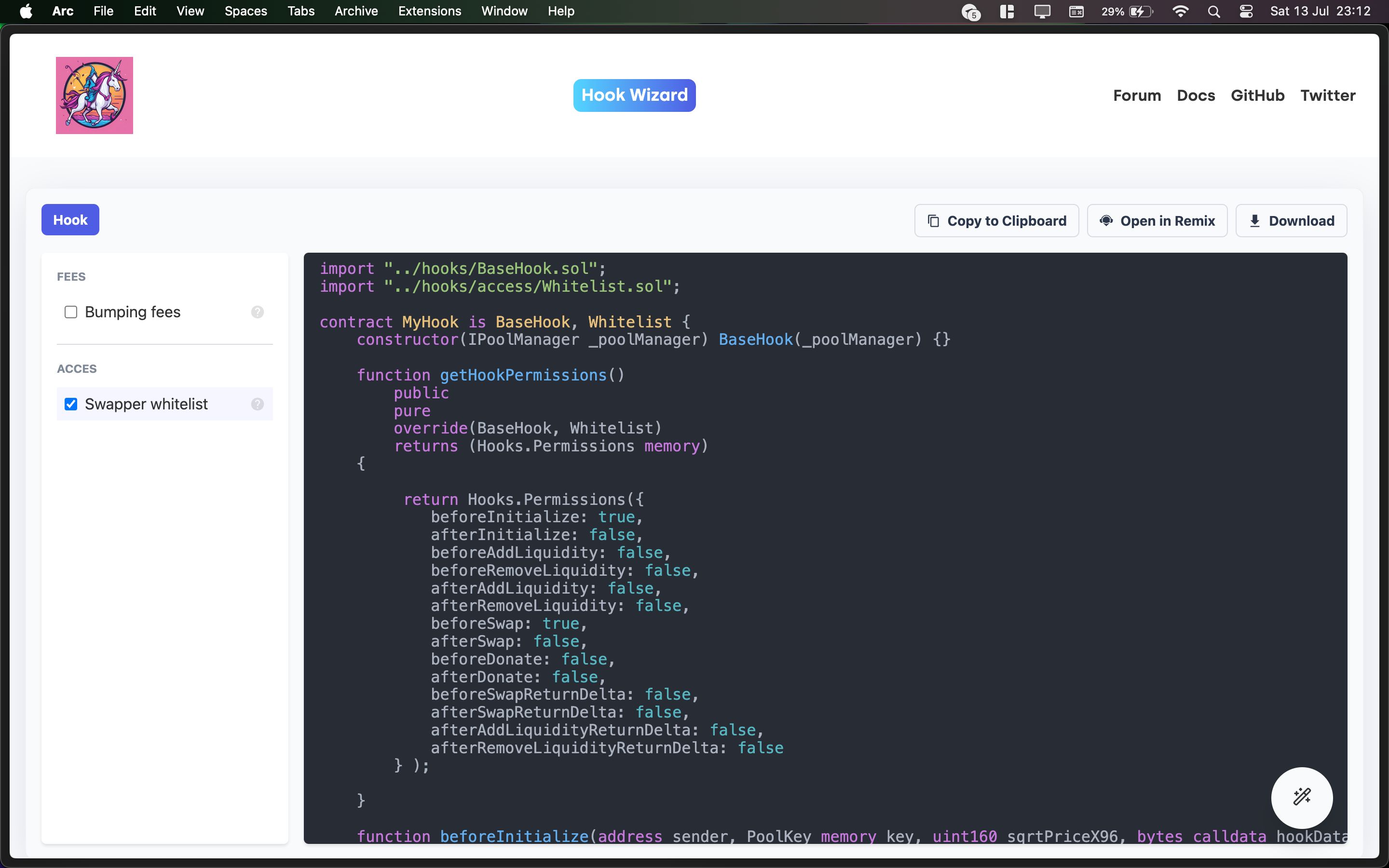The height and width of the screenshot is (868, 1389).
Task: Click the Open in Remix button
Action: click(x=1157, y=221)
